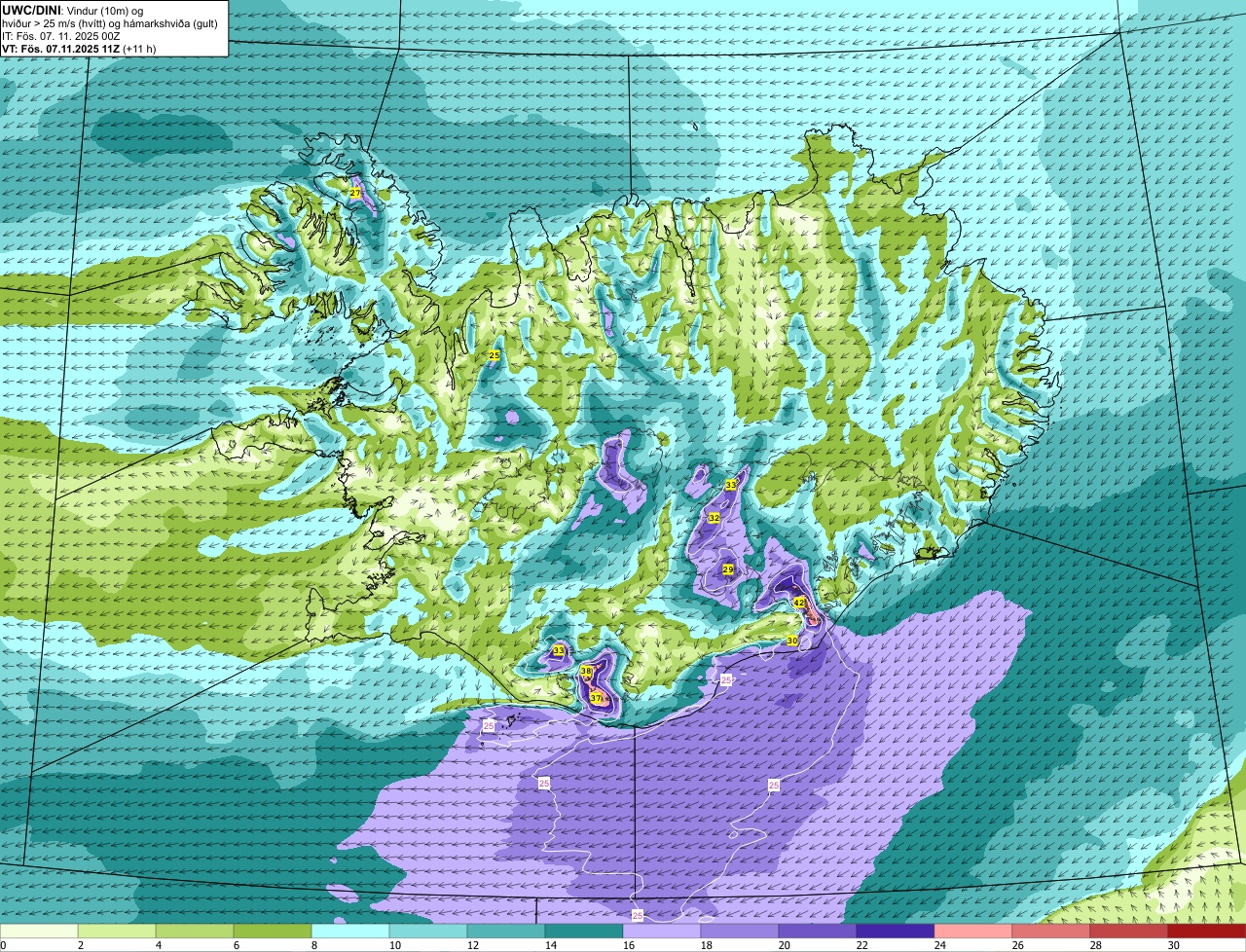
Task: Choose the olive green 6–8 m/s legend swatch
Action: click(274, 932)
